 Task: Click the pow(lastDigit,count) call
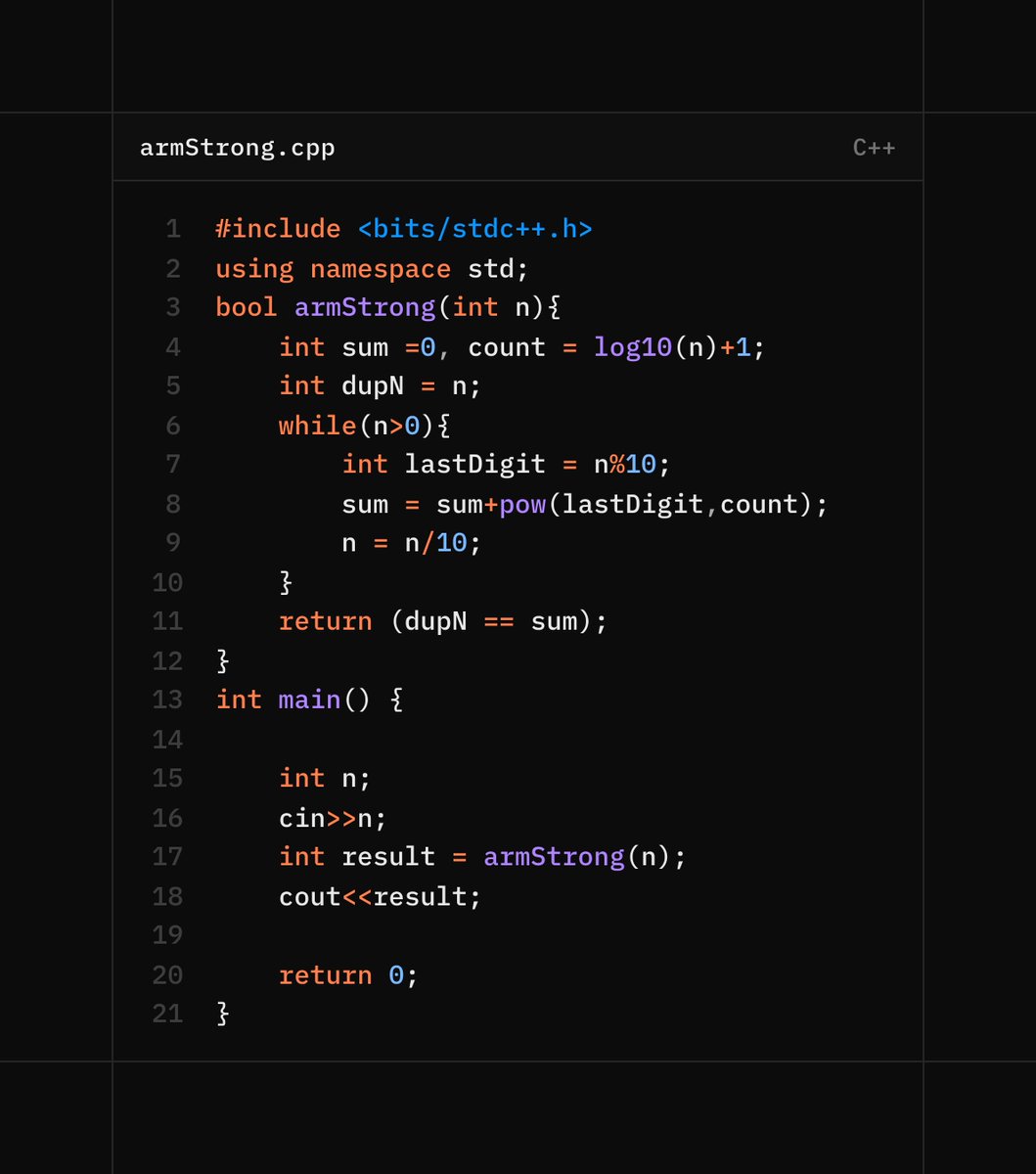pyautogui.click(x=655, y=504)
